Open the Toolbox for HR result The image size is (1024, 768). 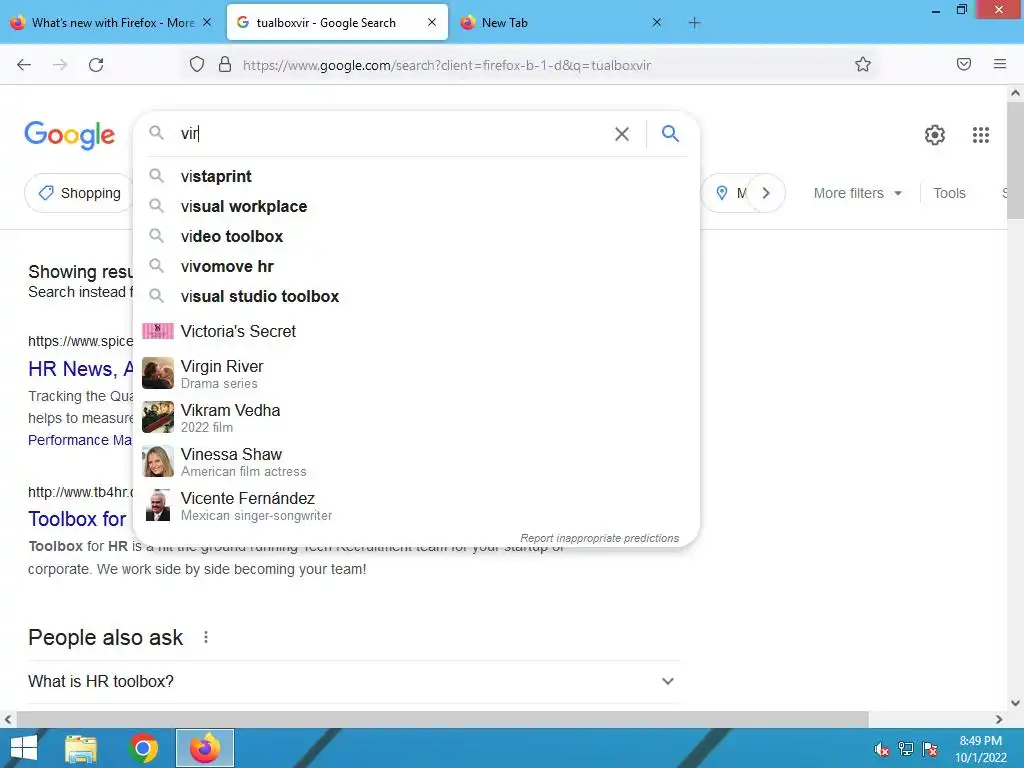78,519
